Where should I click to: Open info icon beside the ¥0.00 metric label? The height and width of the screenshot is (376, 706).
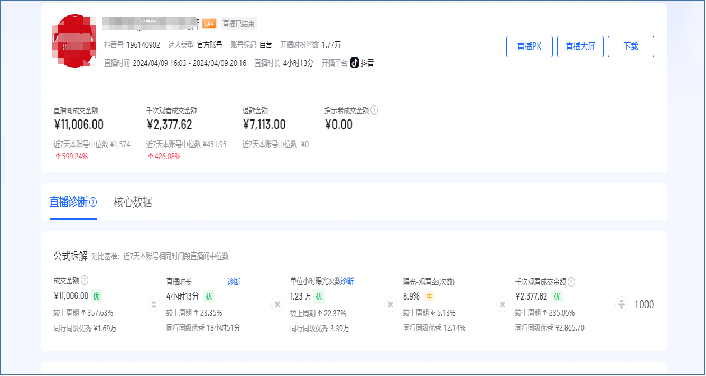click(375, 110)
